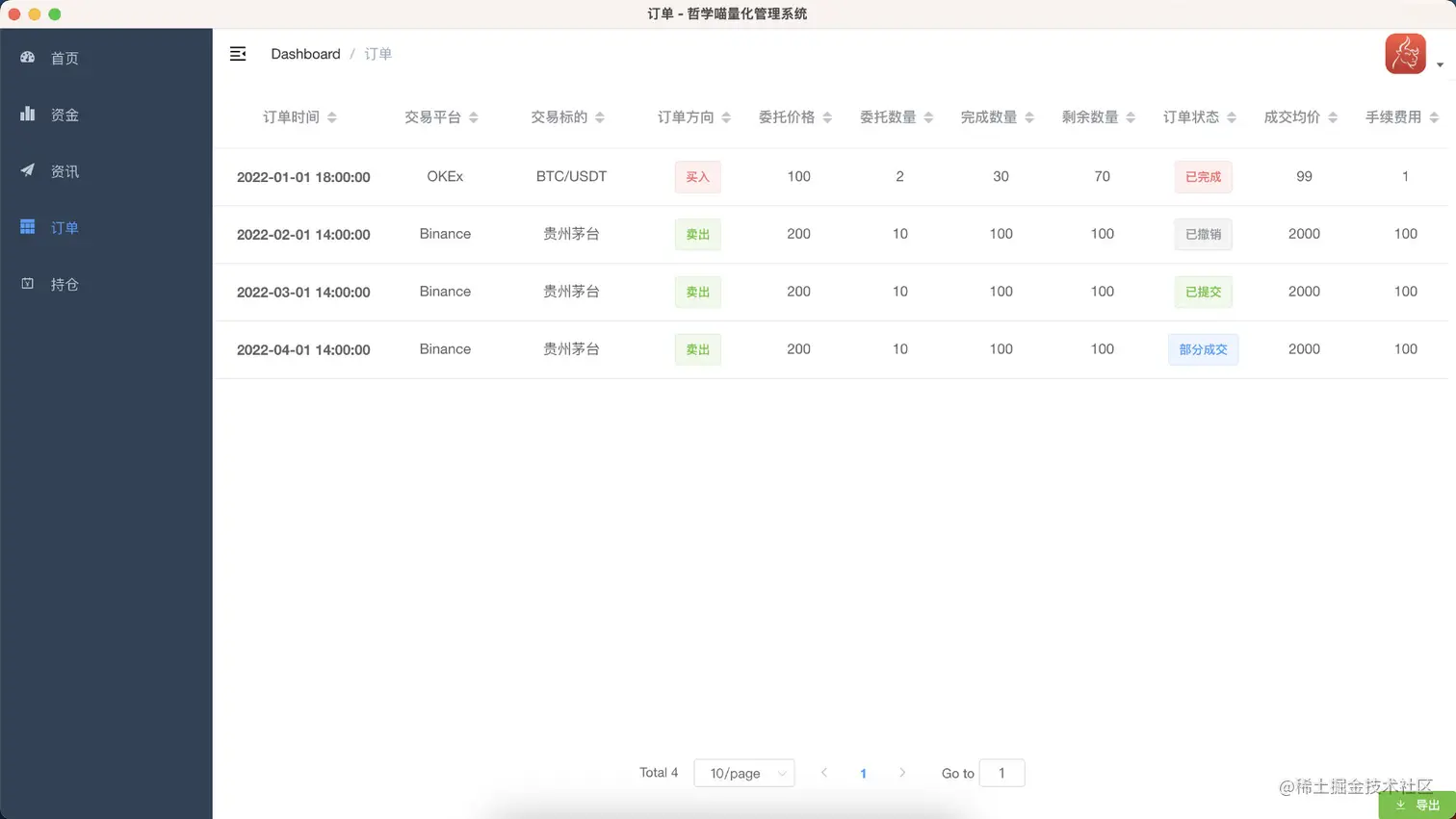
Task: Select page number 1 in pagination
Action: click(863, 774)
